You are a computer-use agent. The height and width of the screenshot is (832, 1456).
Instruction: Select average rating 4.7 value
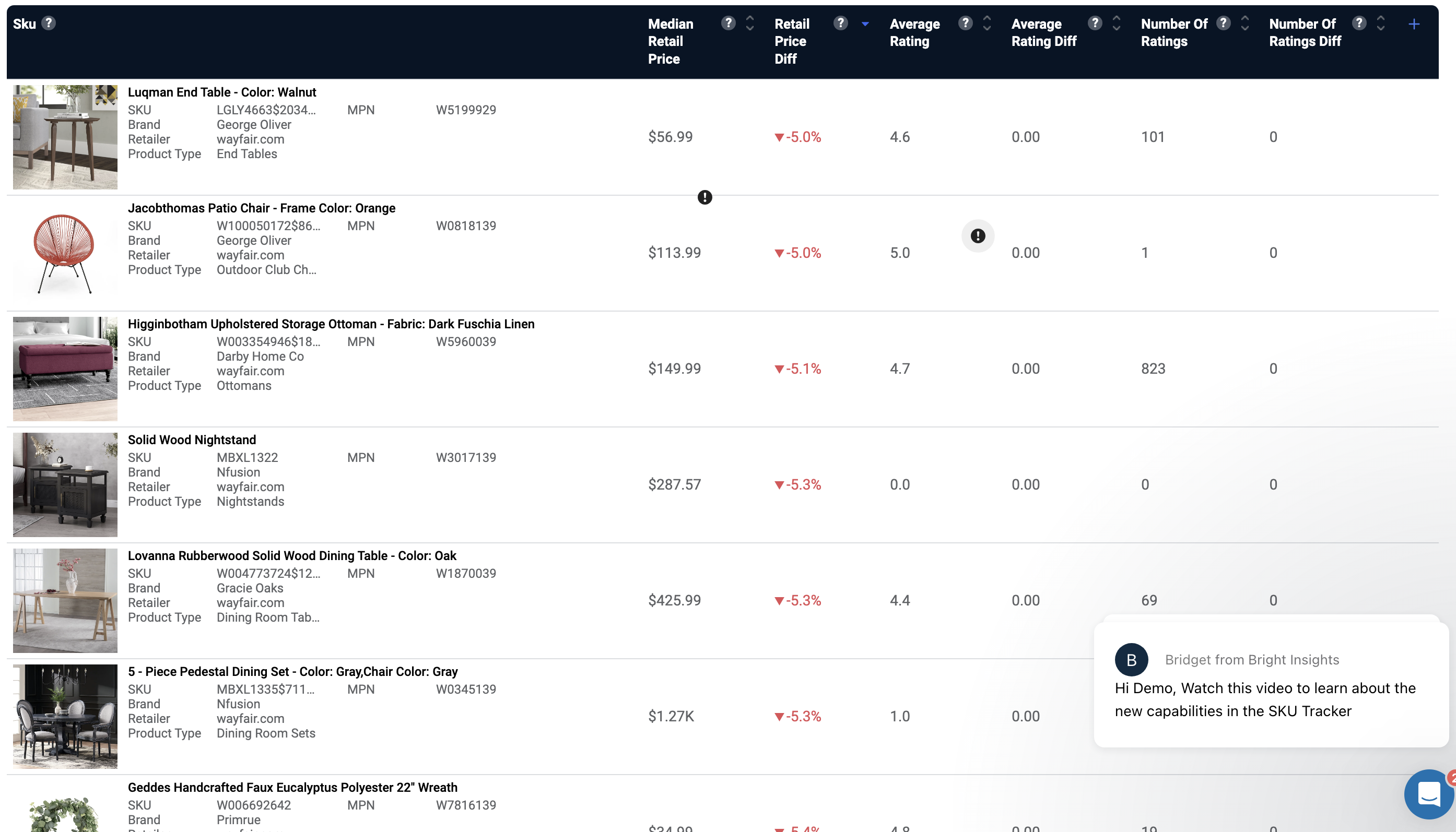899,369
